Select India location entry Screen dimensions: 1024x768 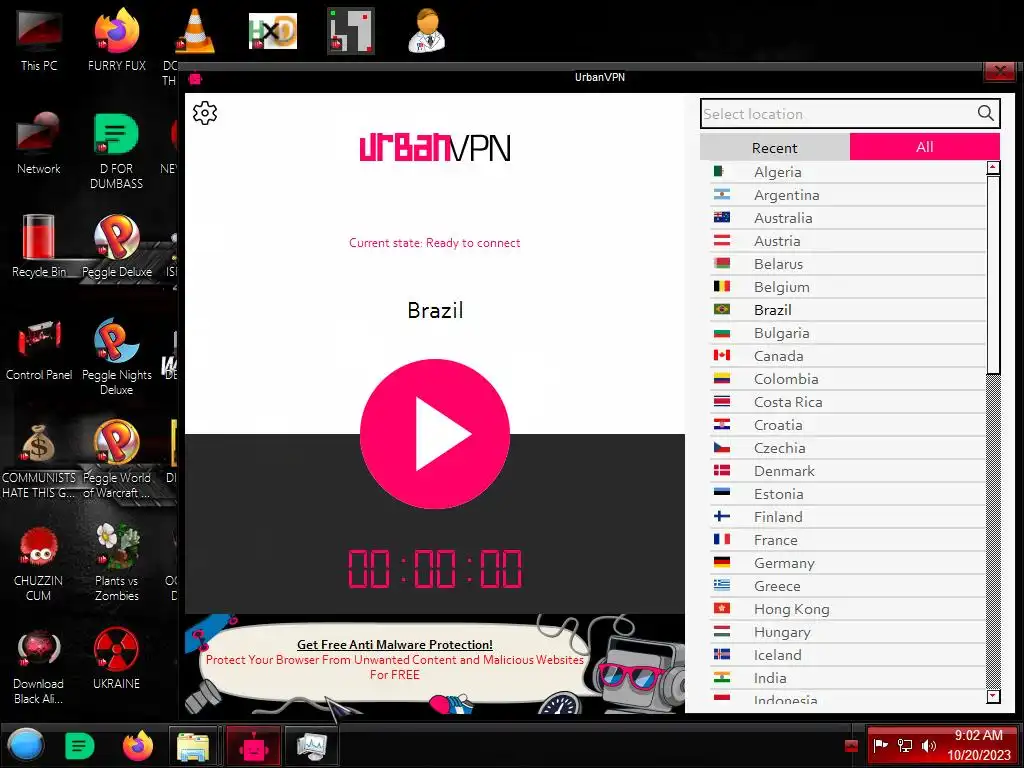click(x=848, y=678)
